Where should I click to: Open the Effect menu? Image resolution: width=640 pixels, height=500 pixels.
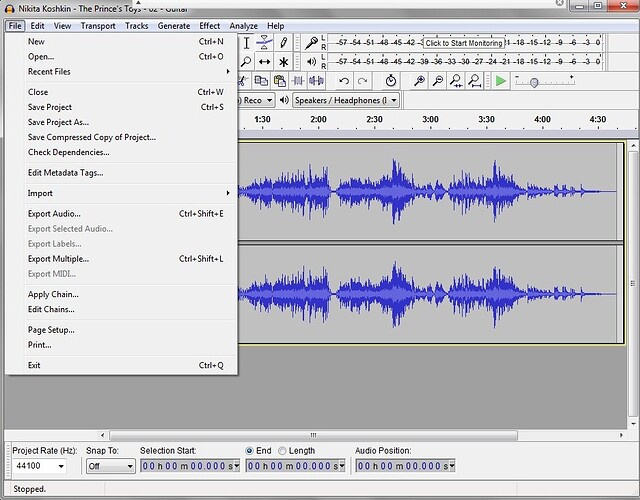click(210, 26)
